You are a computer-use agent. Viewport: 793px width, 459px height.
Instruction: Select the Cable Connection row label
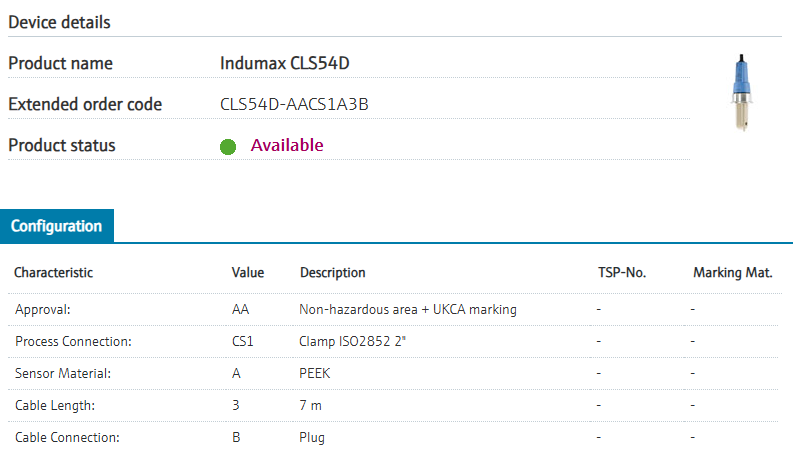(67, 438)
